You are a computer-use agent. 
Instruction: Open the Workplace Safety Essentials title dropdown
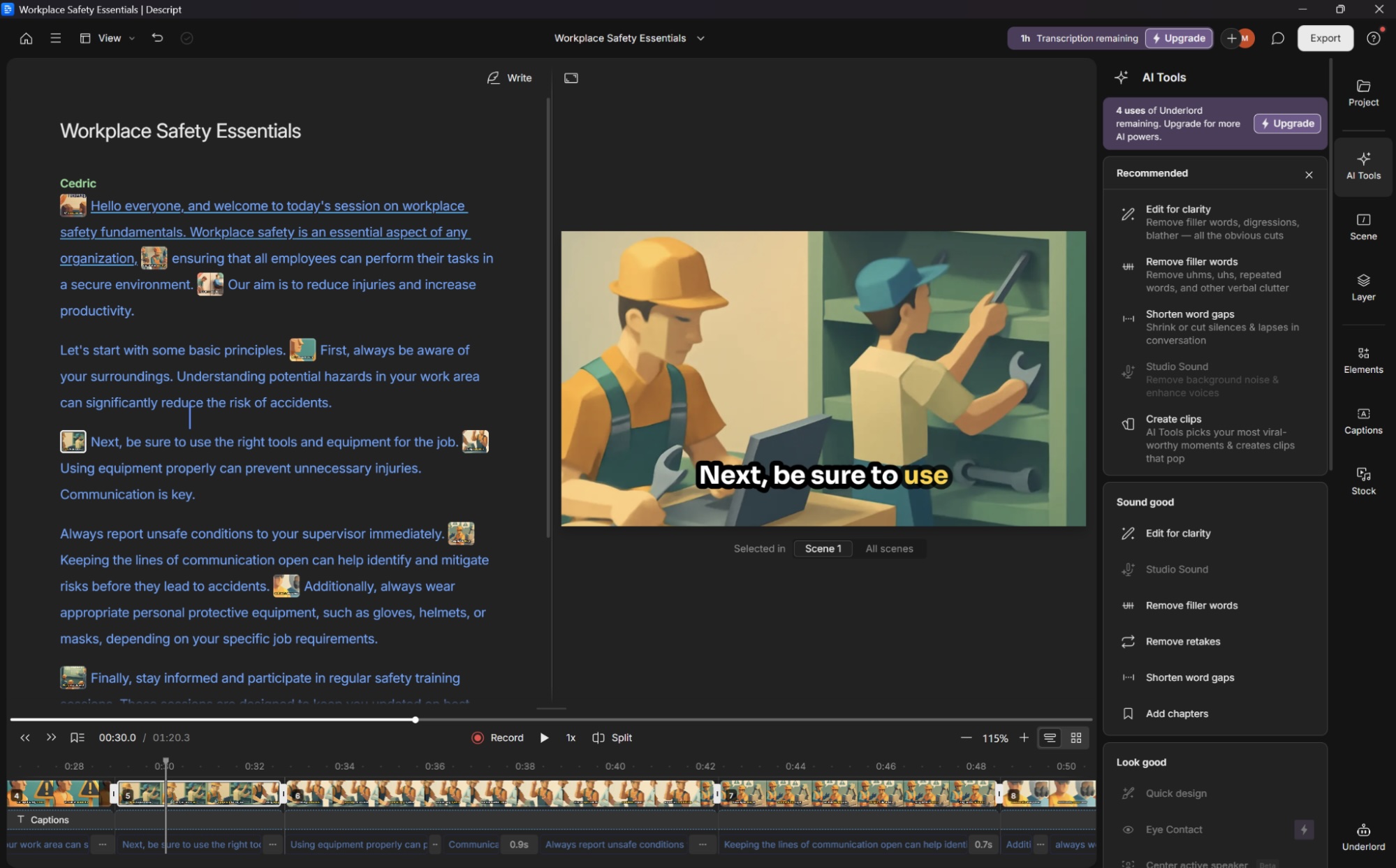pyautogui.click(x=701, y=38)
